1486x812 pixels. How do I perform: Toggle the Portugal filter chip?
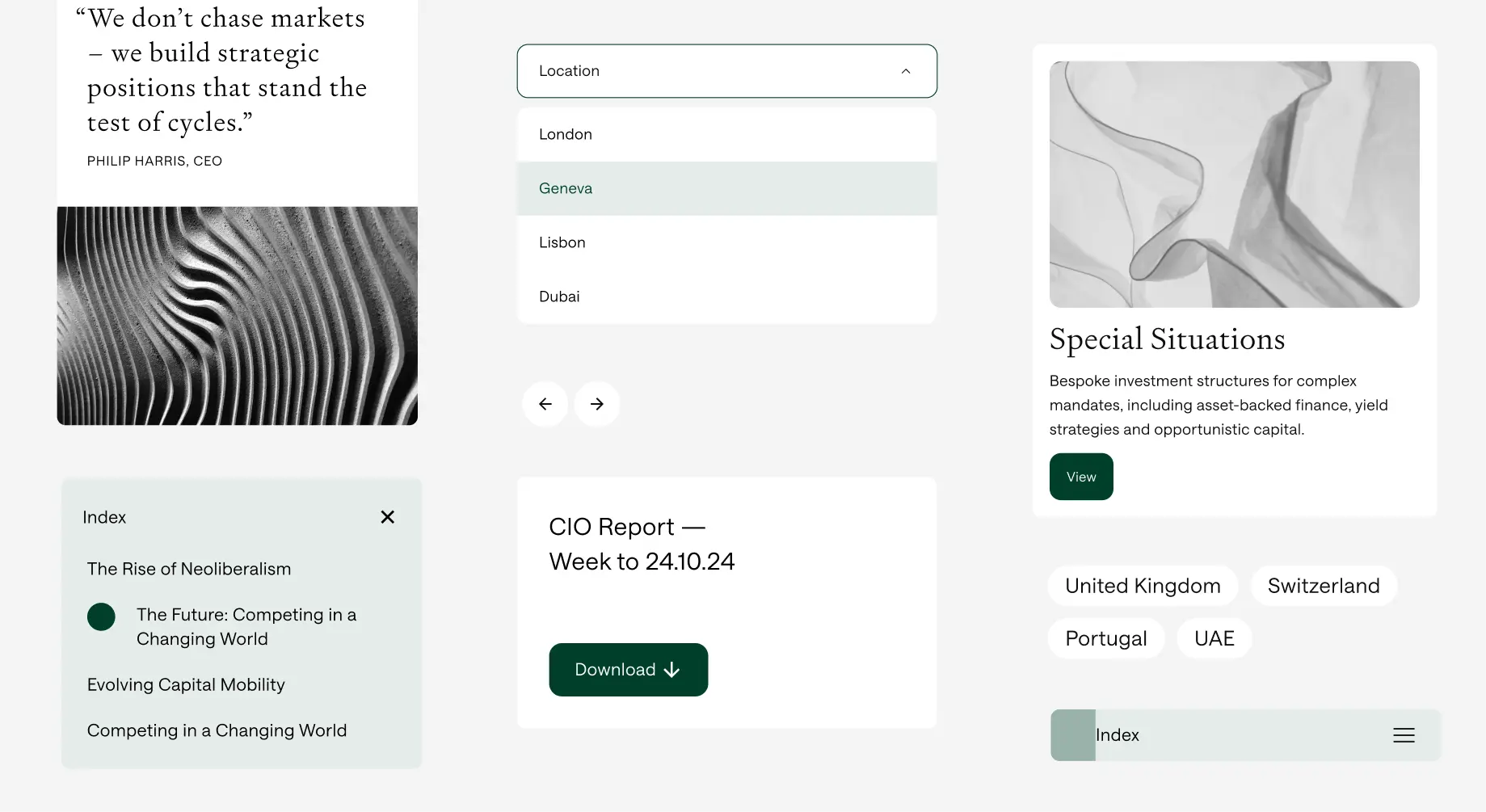(1105, 638)
